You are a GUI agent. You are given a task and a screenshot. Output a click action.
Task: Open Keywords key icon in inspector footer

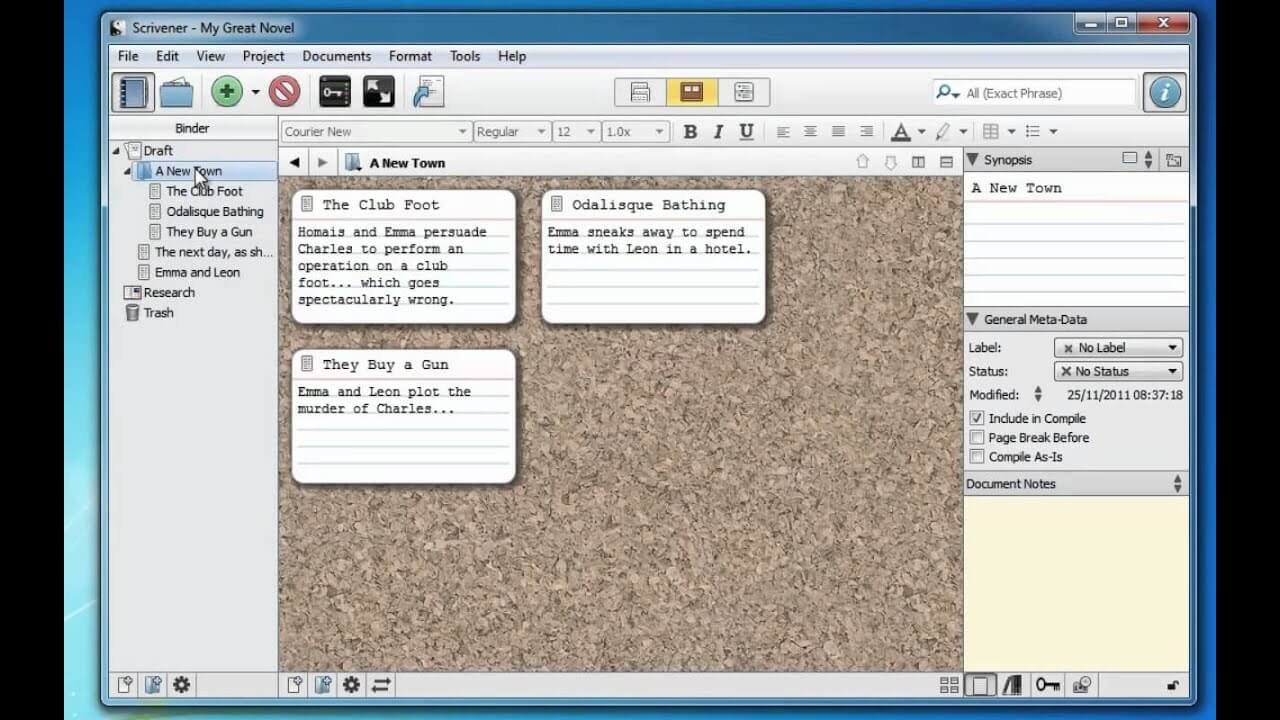[x=1047, y=685]
